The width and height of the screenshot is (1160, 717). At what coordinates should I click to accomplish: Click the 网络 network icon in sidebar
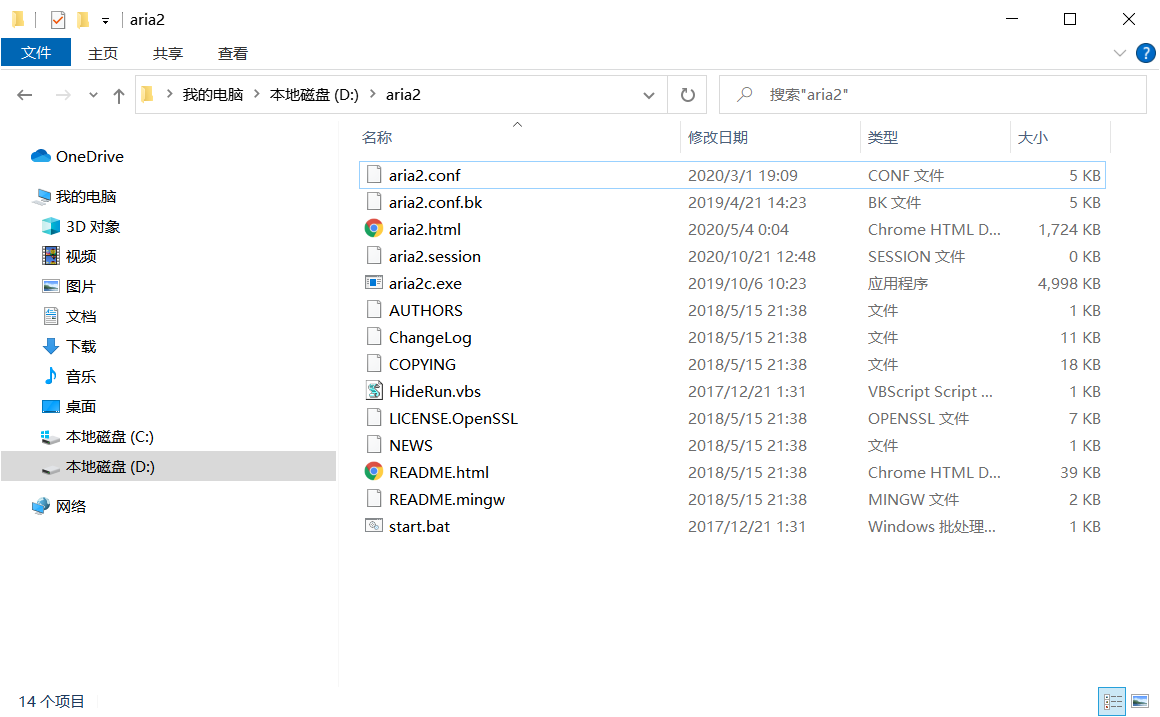click(41, 506)
